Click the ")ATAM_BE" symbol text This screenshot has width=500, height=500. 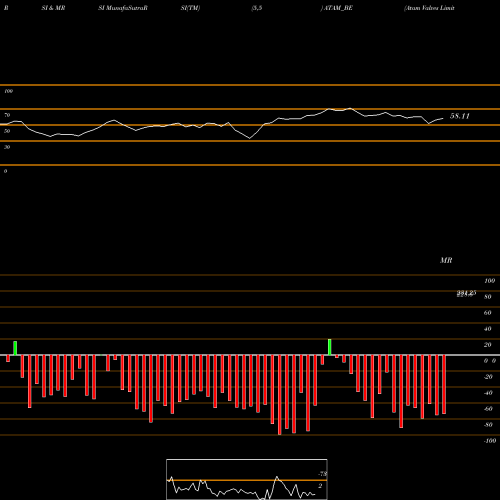point(337,8)
